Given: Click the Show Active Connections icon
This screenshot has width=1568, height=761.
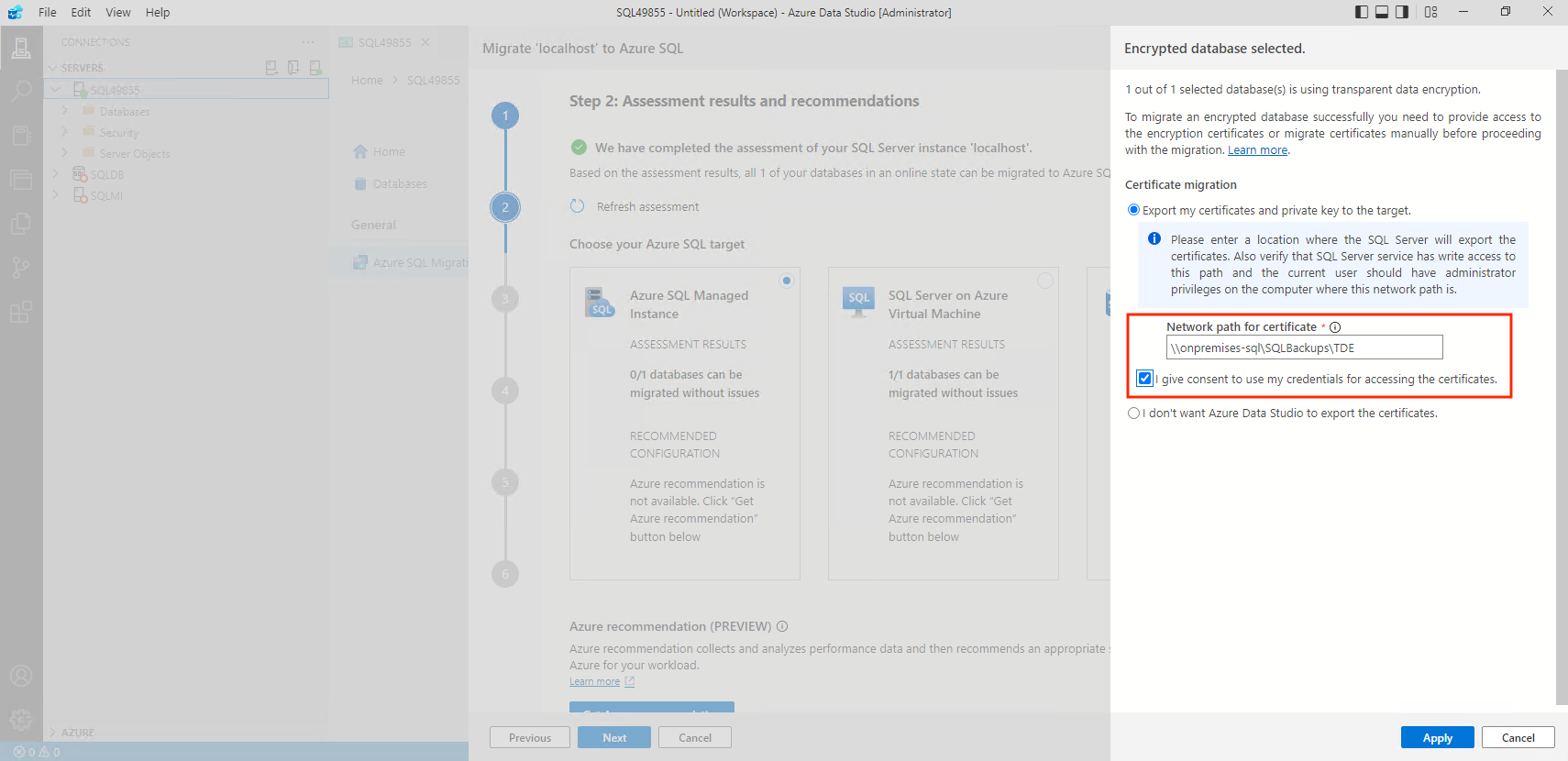Looking at the screenshot, I should click(315, 68).
